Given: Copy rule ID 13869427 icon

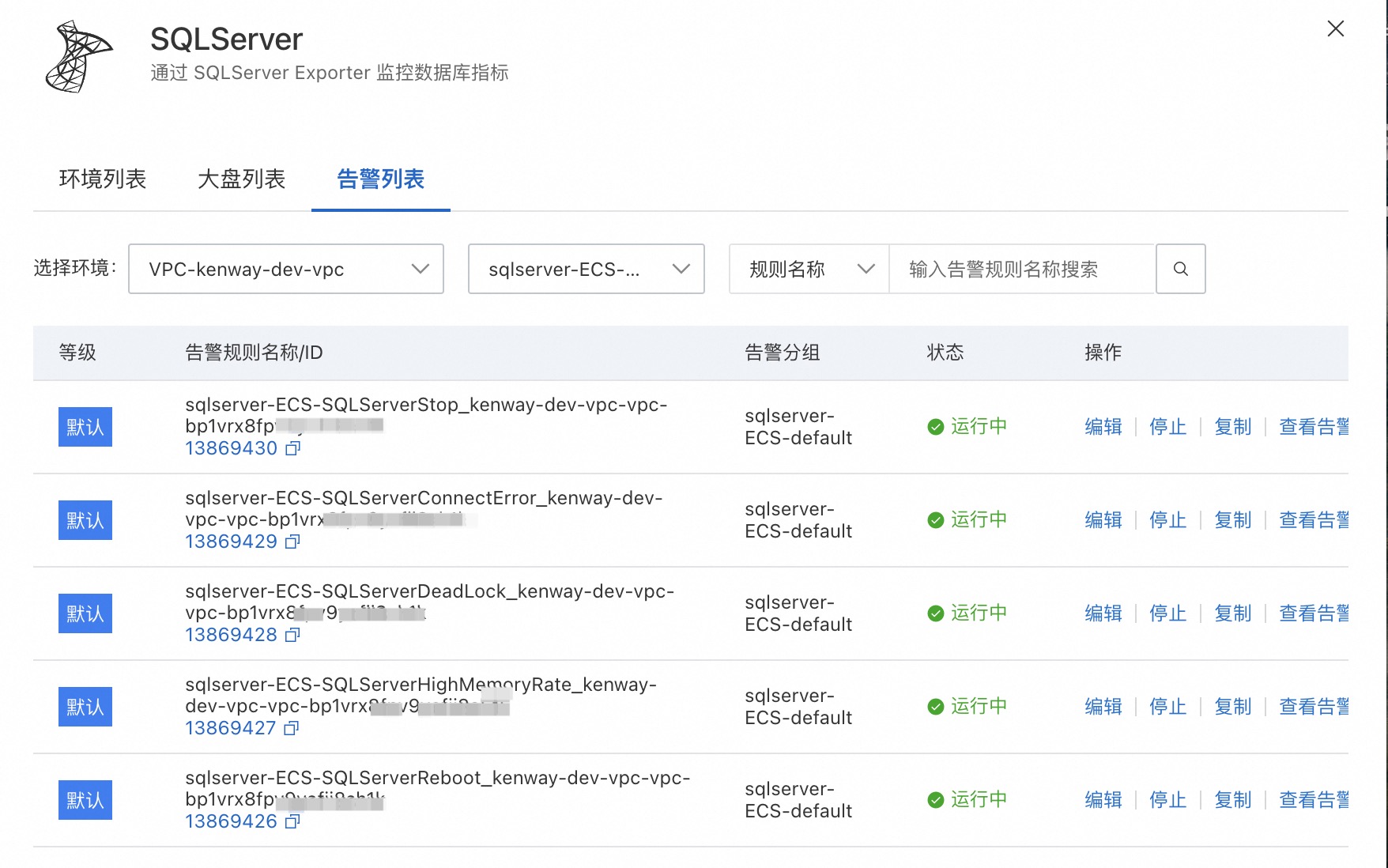Looking at the screenshot, I should (292, 728).
